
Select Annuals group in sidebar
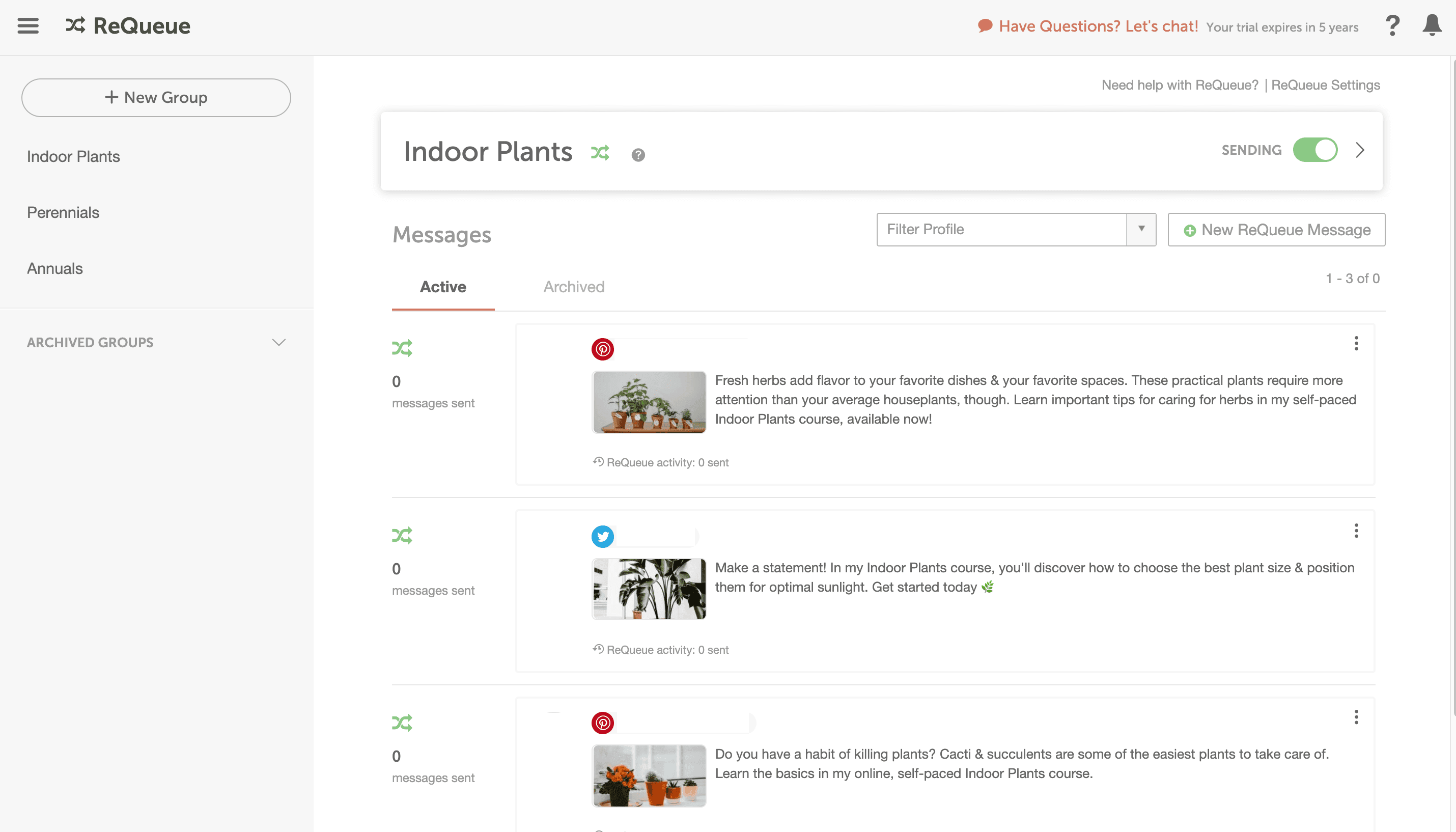click(x=55, y=268)
